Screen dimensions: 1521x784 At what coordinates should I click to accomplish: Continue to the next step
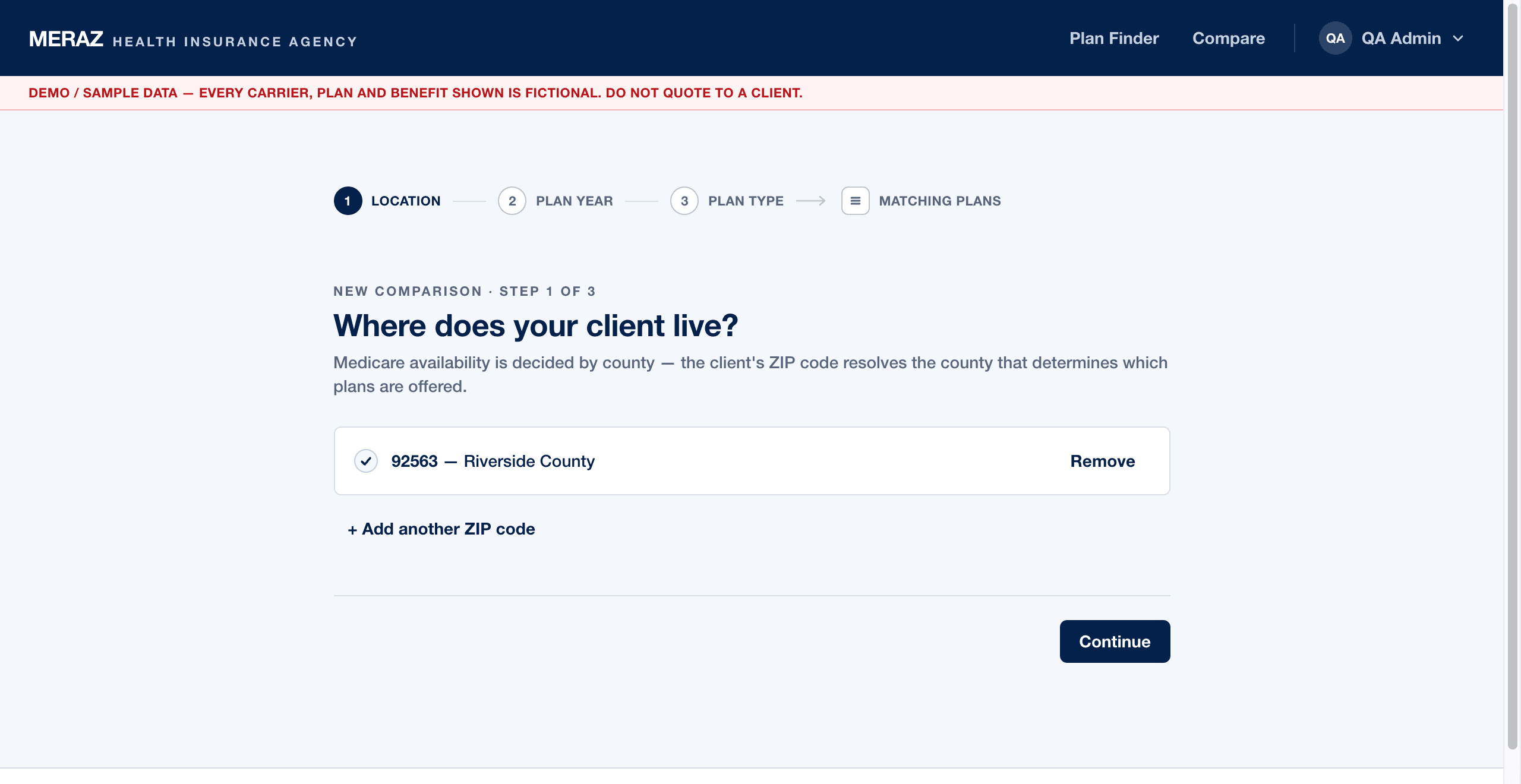[x=1115, y=641]
